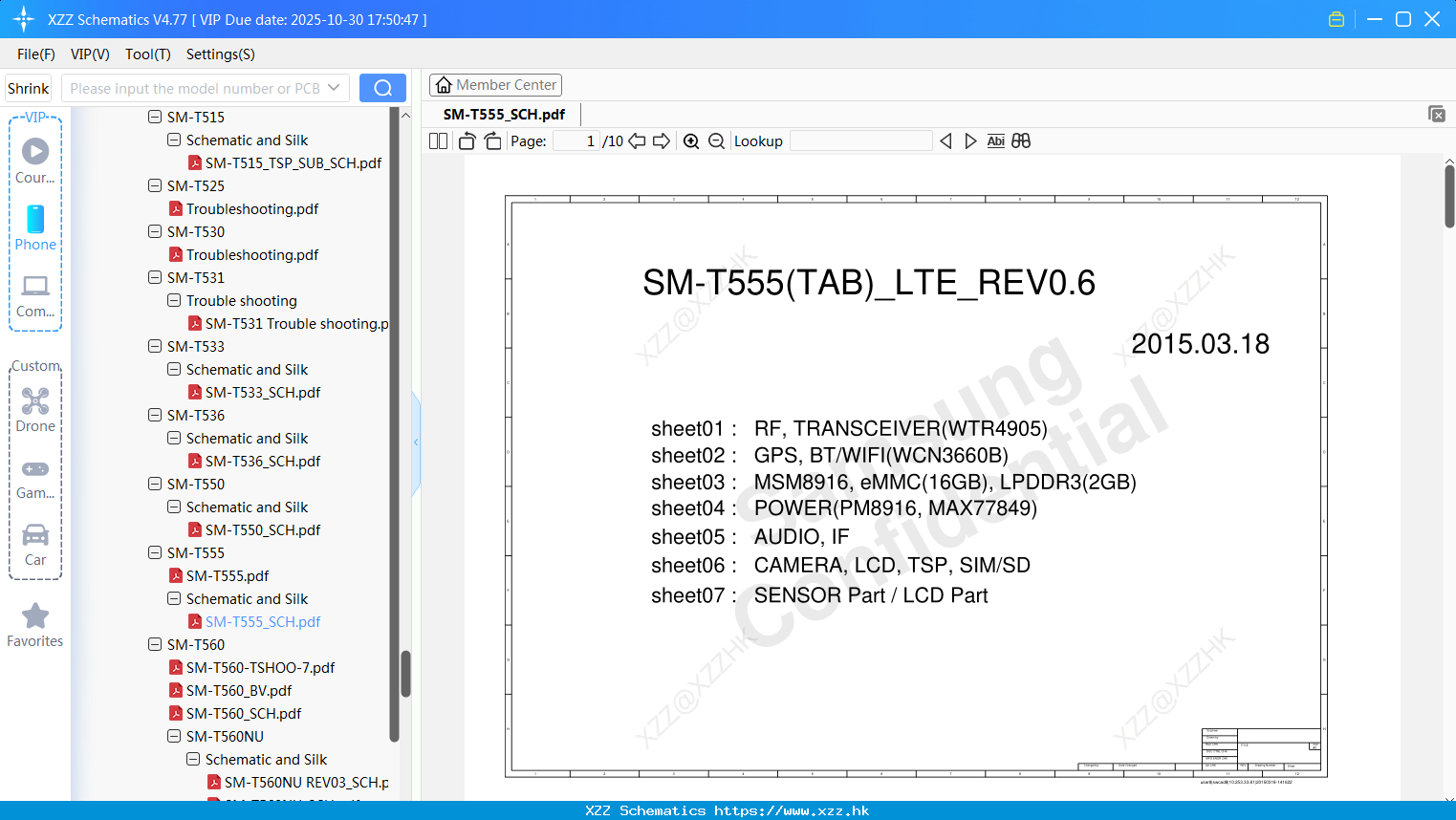Collapse the left panel splitter handle
1456x820 pixels.
416,442
